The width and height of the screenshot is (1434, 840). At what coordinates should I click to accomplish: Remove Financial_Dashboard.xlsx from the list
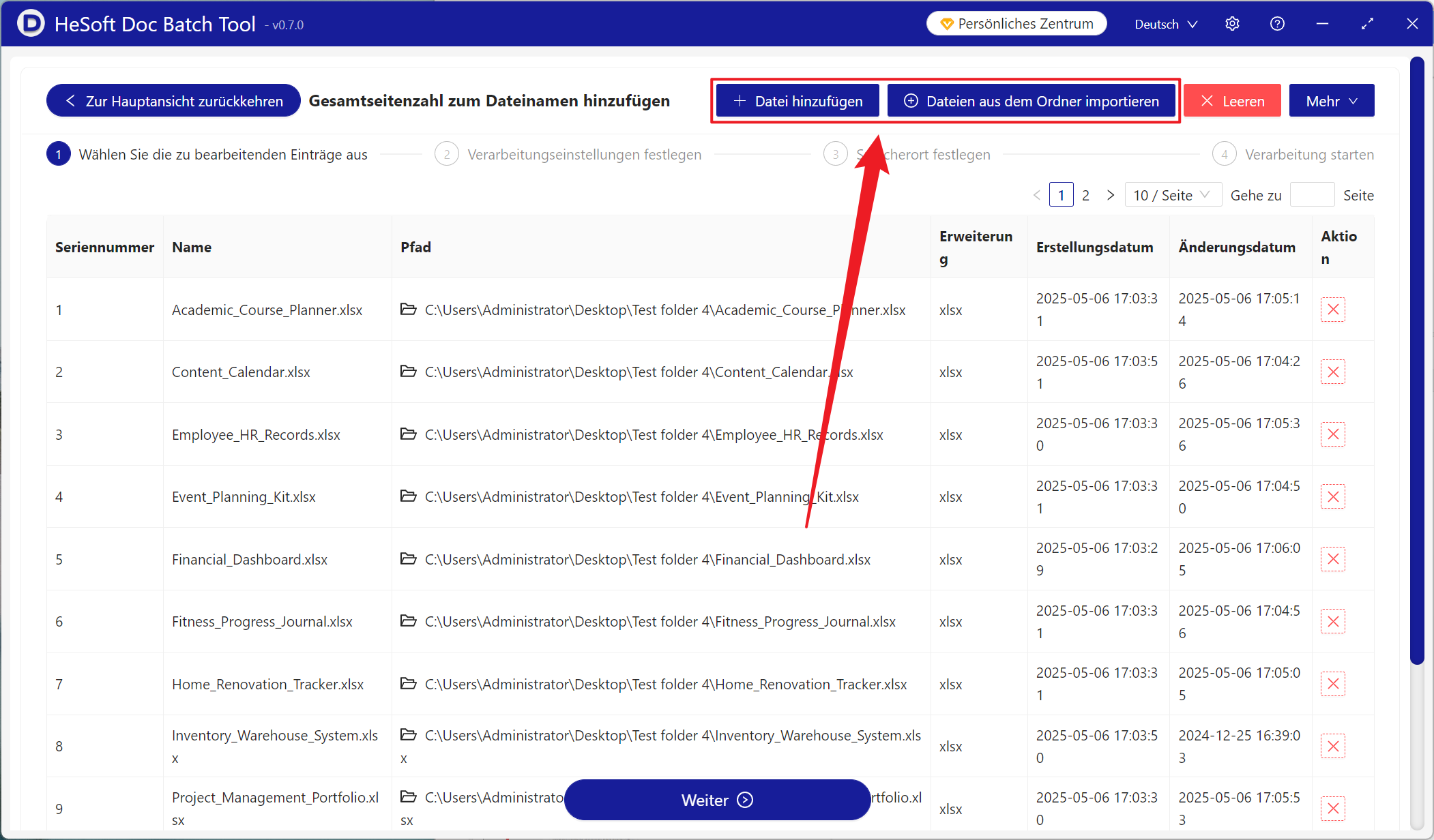tap(1332, 559)
